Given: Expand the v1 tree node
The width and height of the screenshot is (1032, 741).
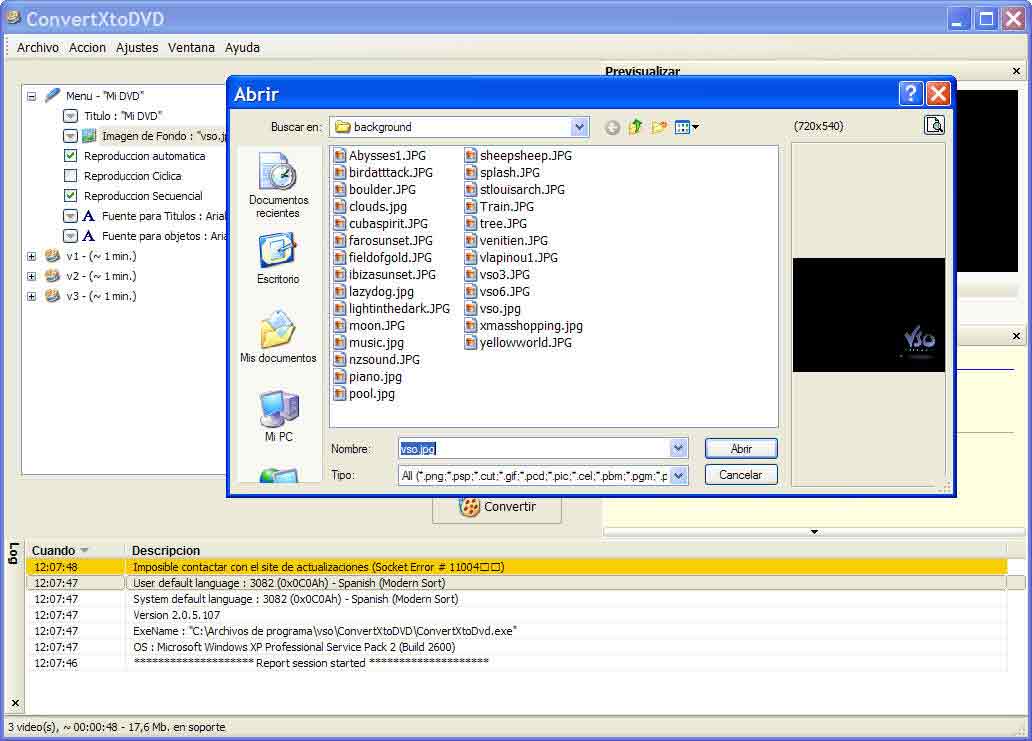Looking at the screenshot, I should point(31,256).
